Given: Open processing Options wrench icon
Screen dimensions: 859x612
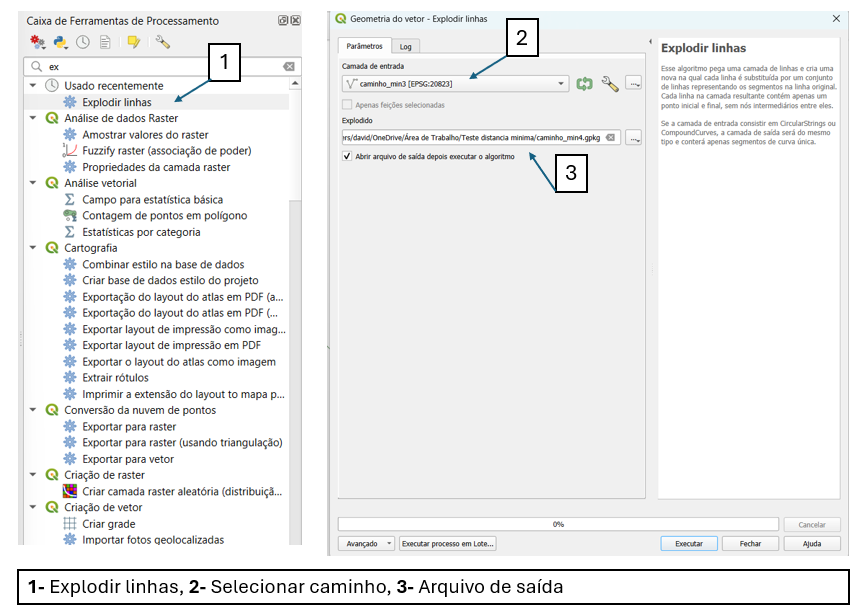Looking at the screenshot, I should (164, 42).
